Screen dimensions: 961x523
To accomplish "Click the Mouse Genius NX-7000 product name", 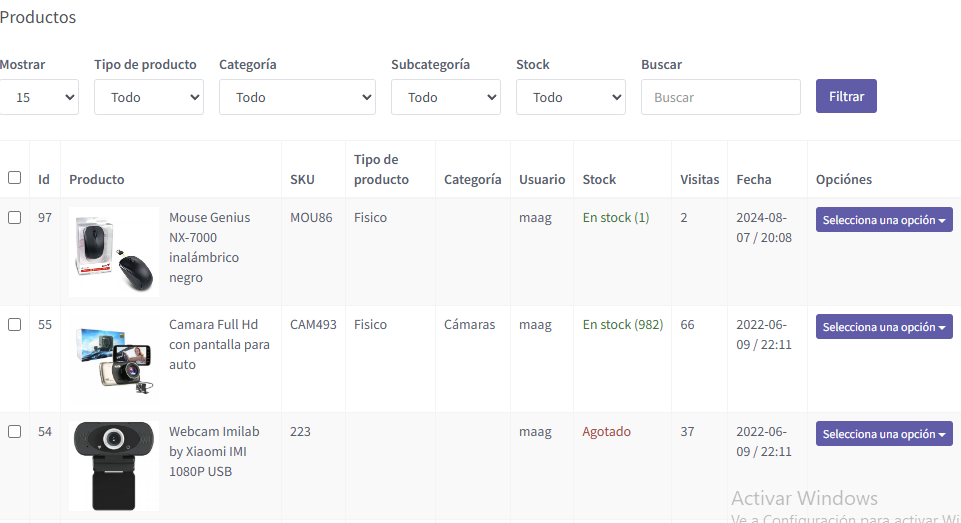I will [x=209, y=247].
